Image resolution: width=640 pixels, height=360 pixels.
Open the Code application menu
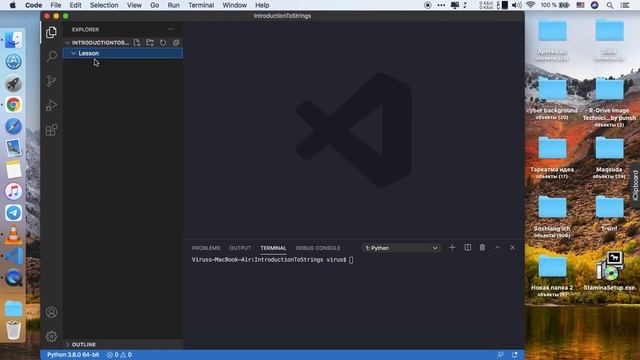[x=33, y=5]
